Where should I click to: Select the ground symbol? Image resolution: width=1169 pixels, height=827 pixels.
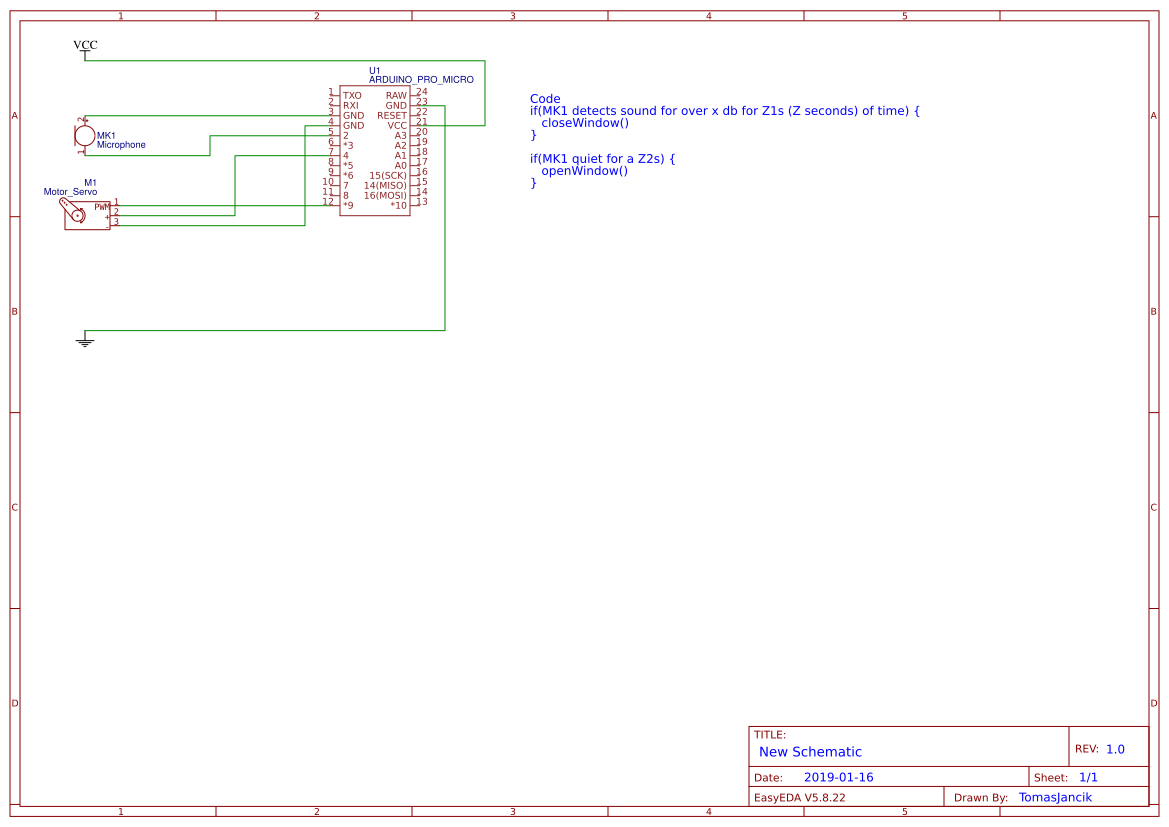[85, 340]
